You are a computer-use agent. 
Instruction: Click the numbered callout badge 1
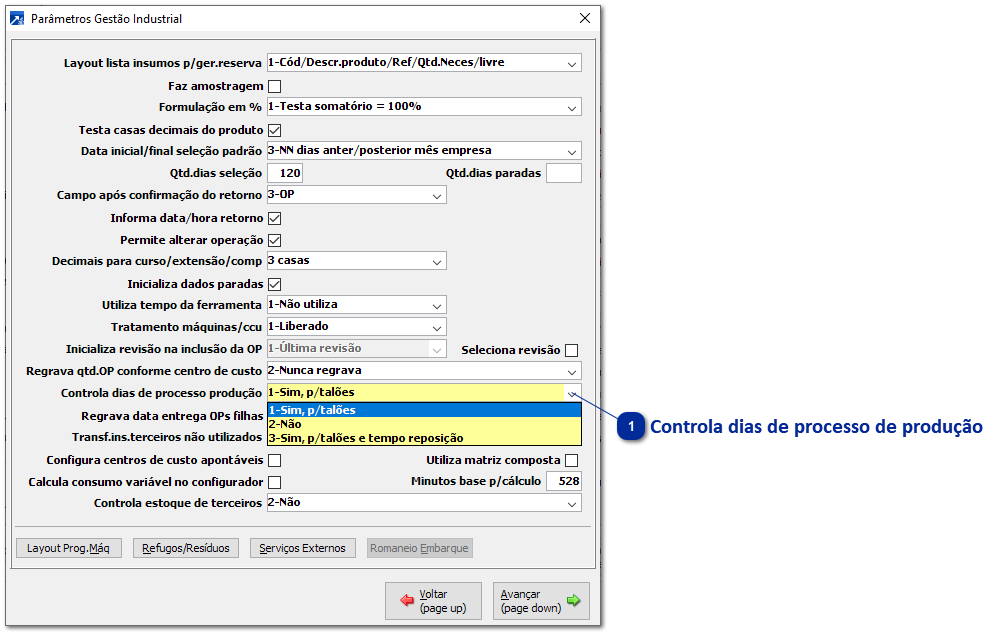(630, 426)
